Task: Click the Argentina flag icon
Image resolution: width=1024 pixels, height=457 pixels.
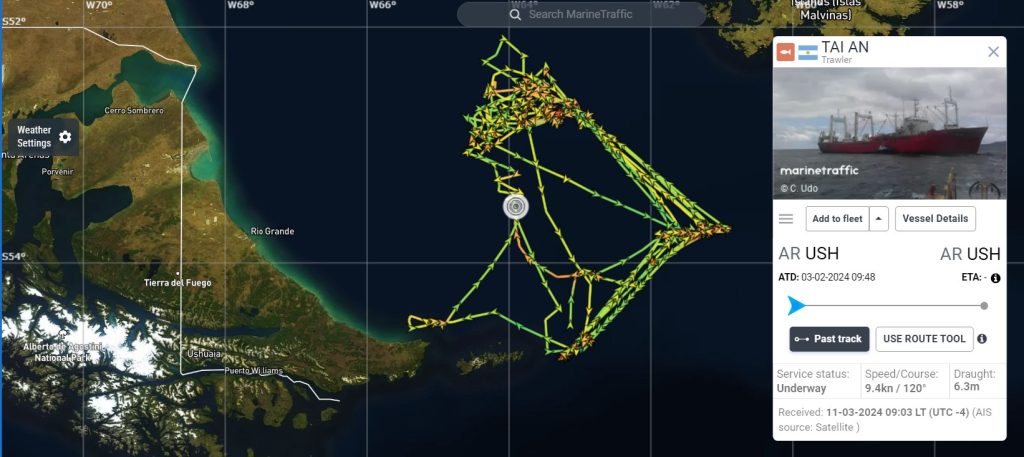Action: [x=808, y=52]
